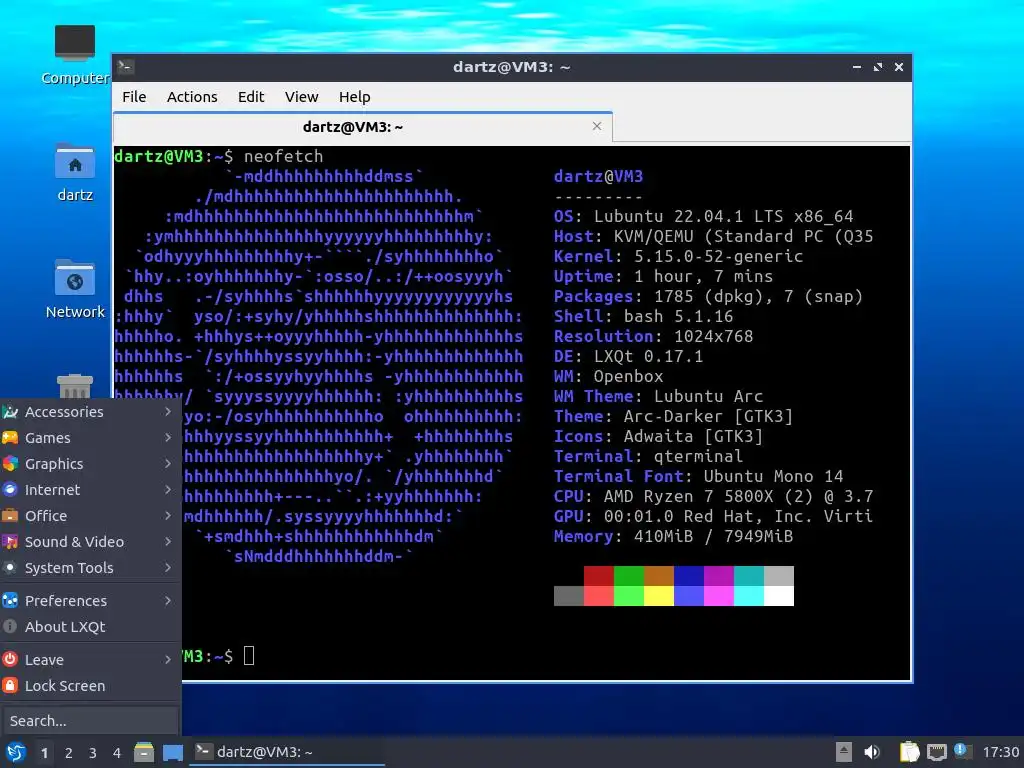Launch the file manager from taskbar
The width and height of the screenshot is (1024, 768).
click(x=144, y=752)
